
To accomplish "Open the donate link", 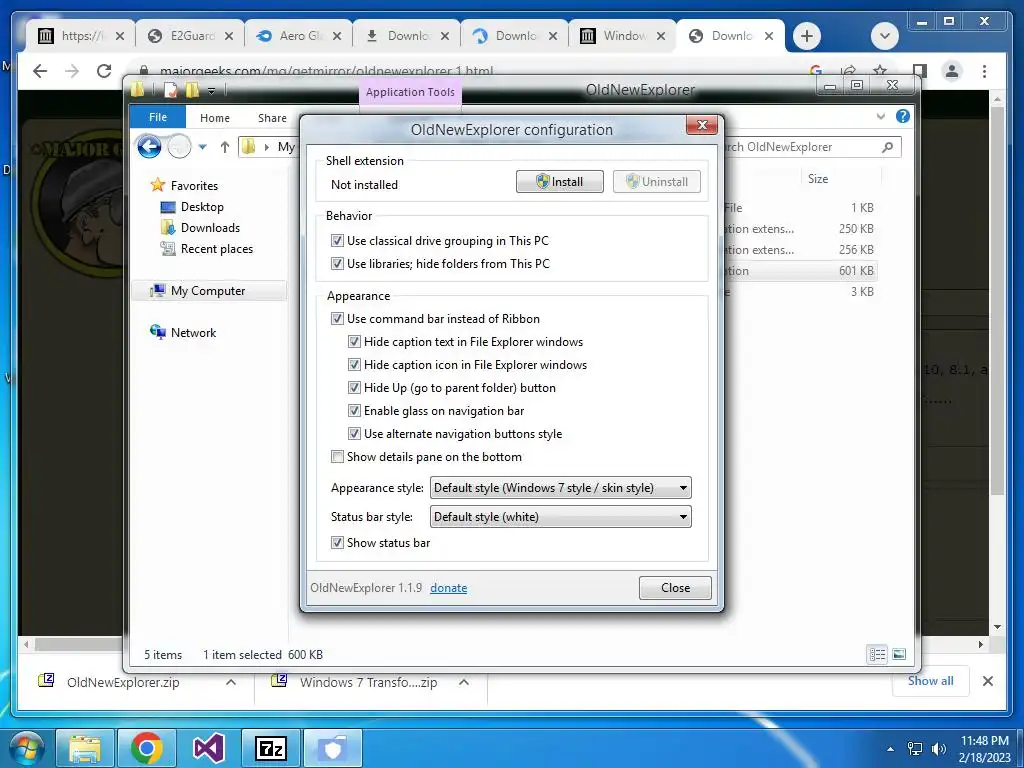I will pyautogui.click(x=449, y=588).
